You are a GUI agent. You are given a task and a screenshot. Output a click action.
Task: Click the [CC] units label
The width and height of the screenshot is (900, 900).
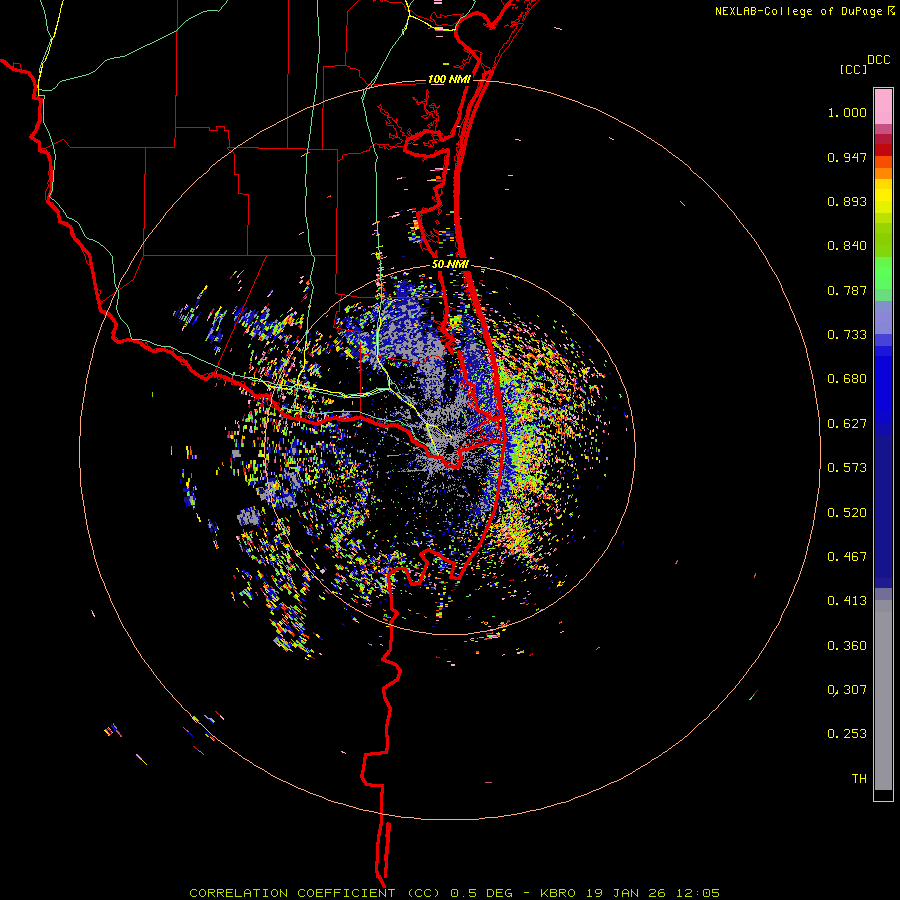[853, 69]
